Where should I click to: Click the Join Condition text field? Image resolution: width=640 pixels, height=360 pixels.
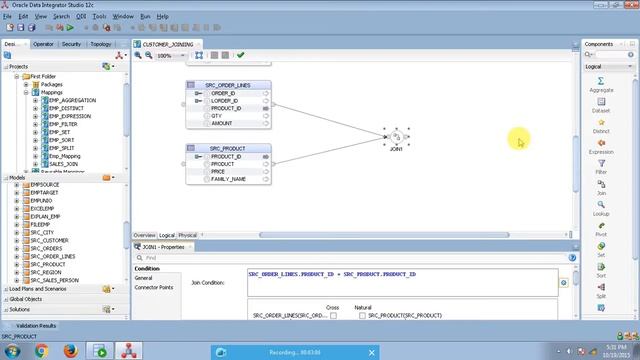[402, 282]
